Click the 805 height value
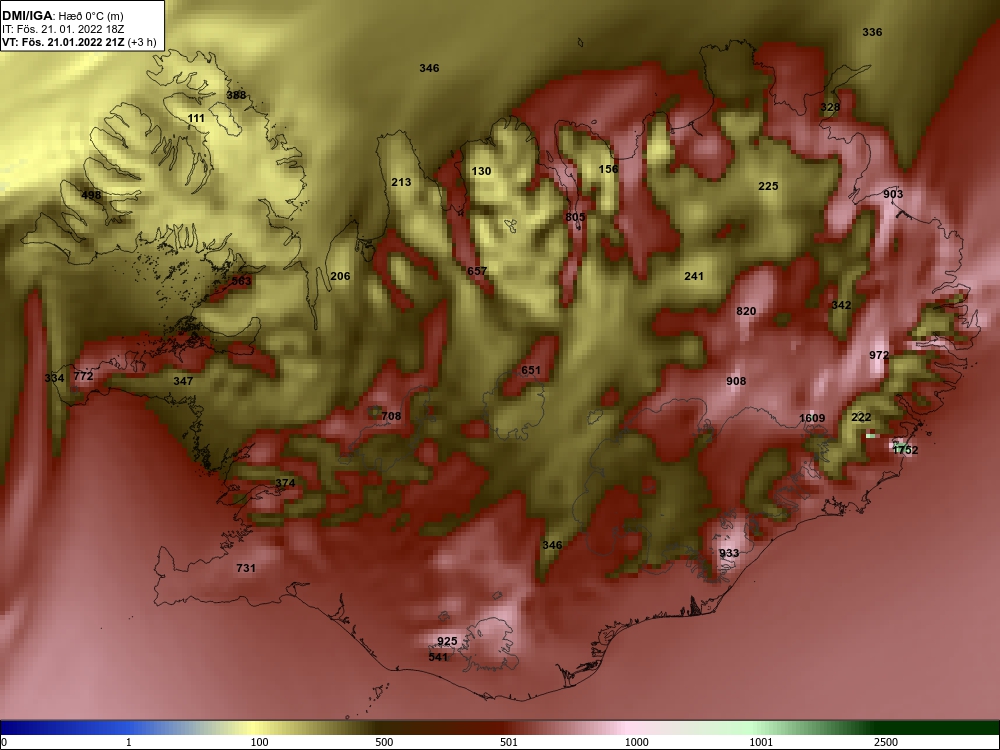 575,217
